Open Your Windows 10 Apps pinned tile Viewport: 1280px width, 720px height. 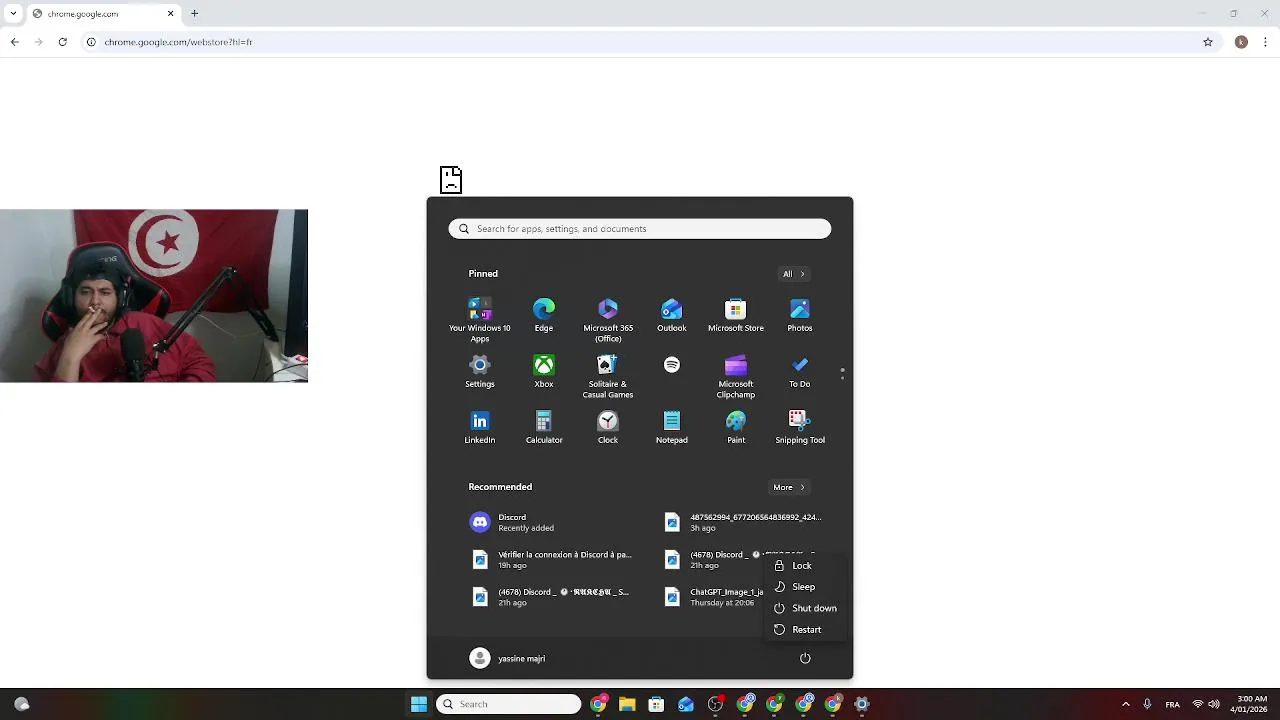(x=480, y=320)
